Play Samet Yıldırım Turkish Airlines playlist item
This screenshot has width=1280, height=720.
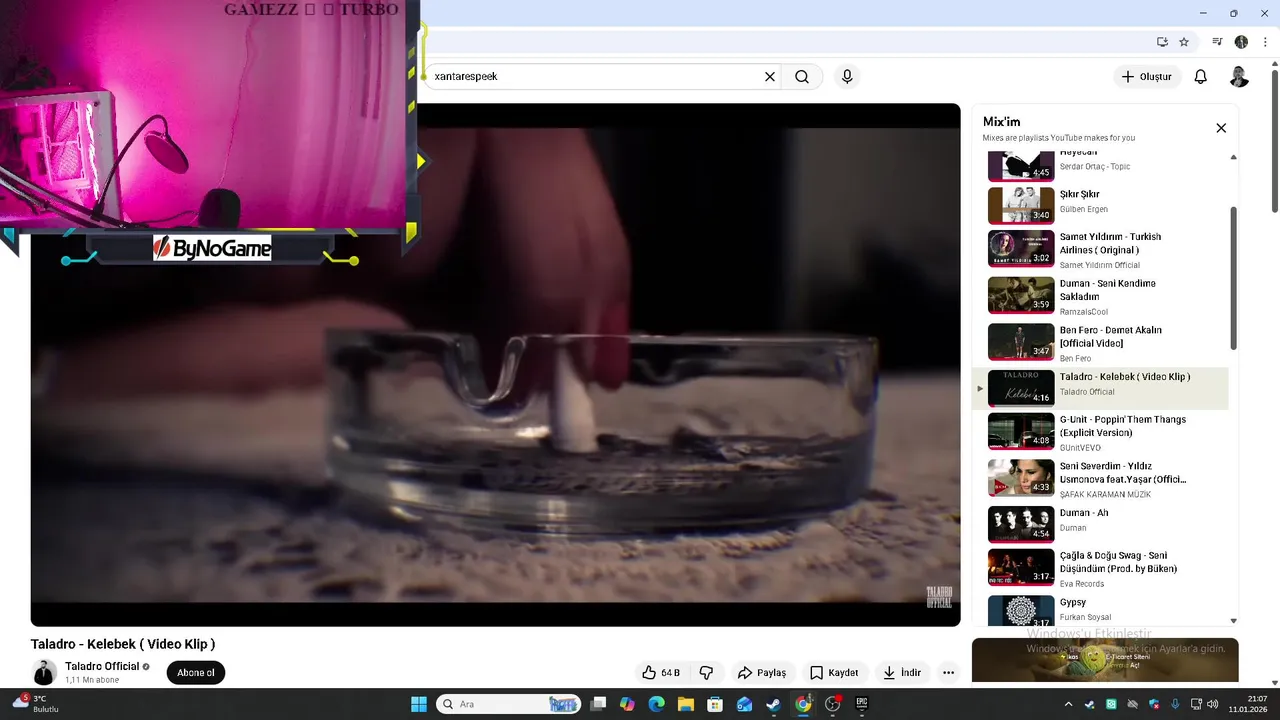tap(1100, 250)
